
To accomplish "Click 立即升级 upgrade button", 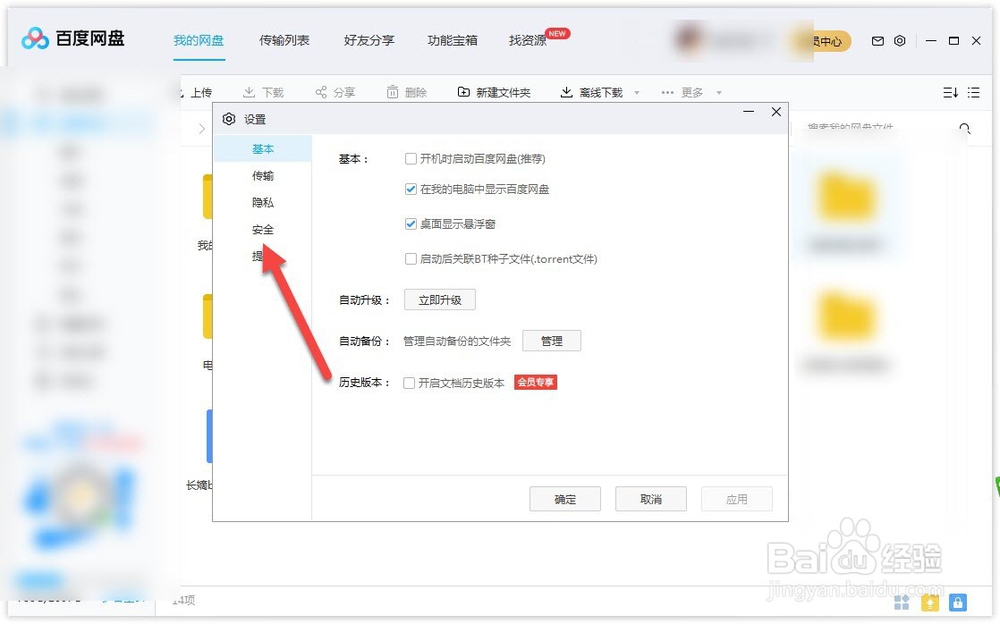I will click(x=439, y=300).
